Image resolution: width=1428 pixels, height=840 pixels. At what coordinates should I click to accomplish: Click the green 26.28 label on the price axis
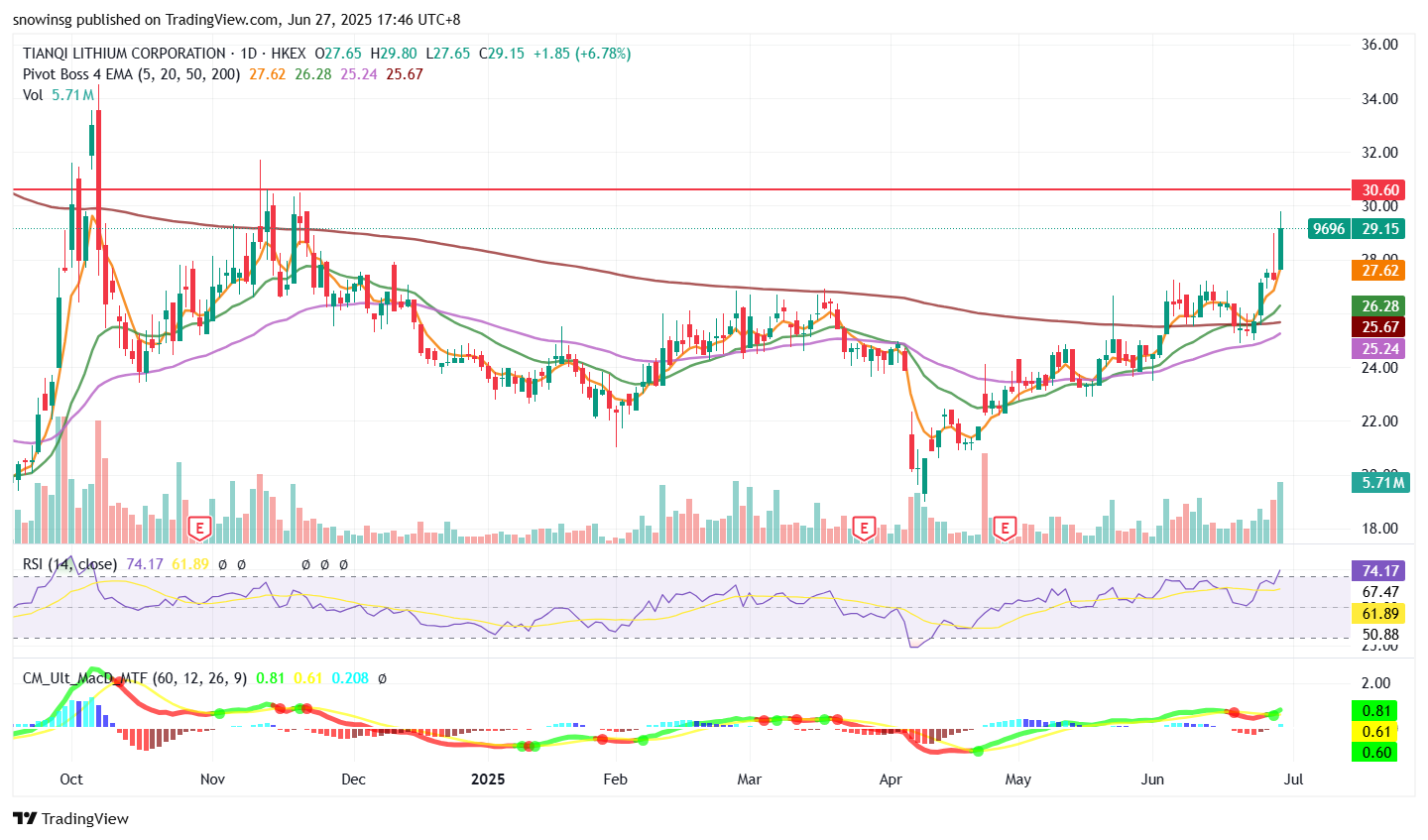coord(1378,306)
